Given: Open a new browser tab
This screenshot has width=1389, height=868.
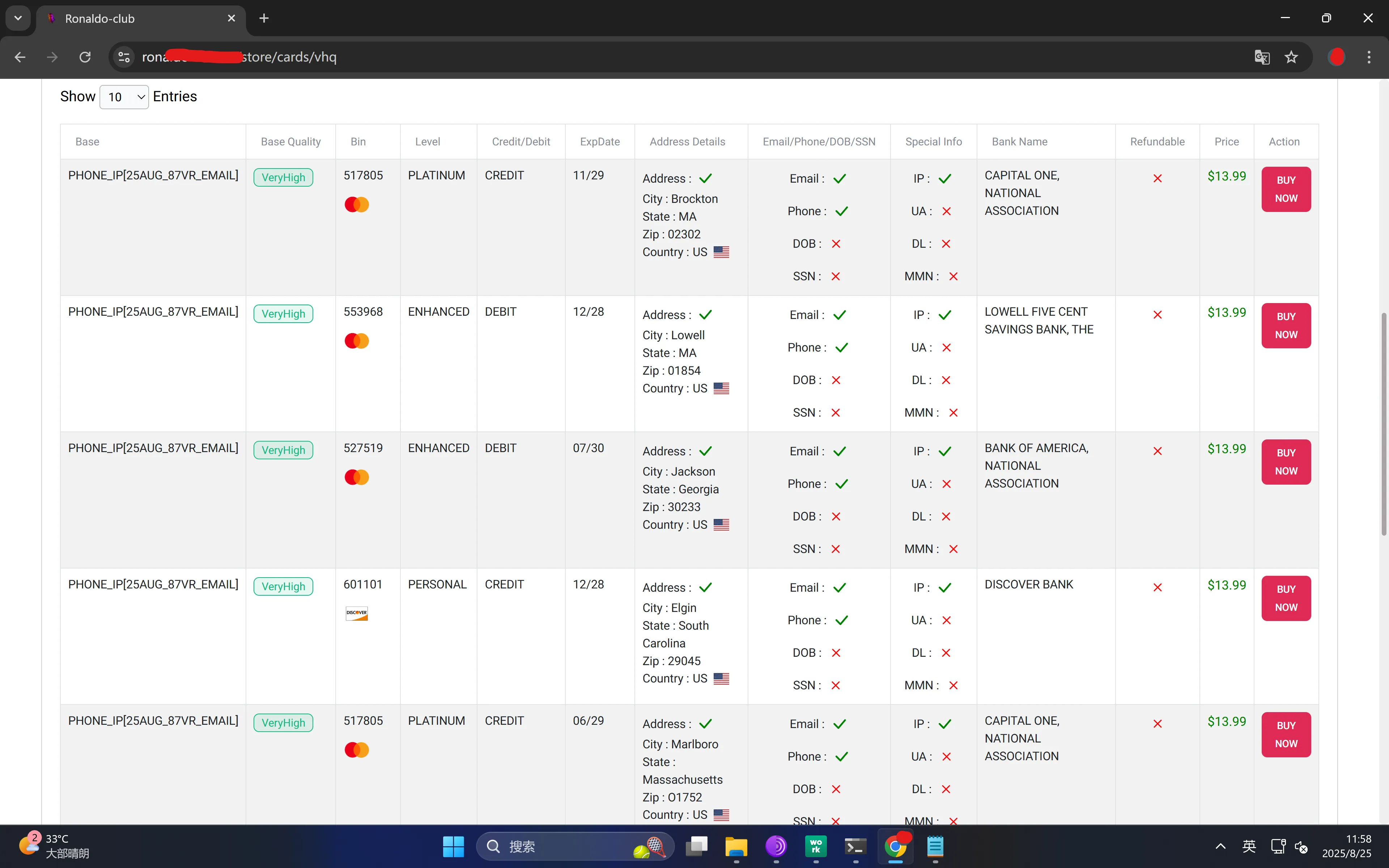Looking at the screenshot, I should tap(263, 18).
